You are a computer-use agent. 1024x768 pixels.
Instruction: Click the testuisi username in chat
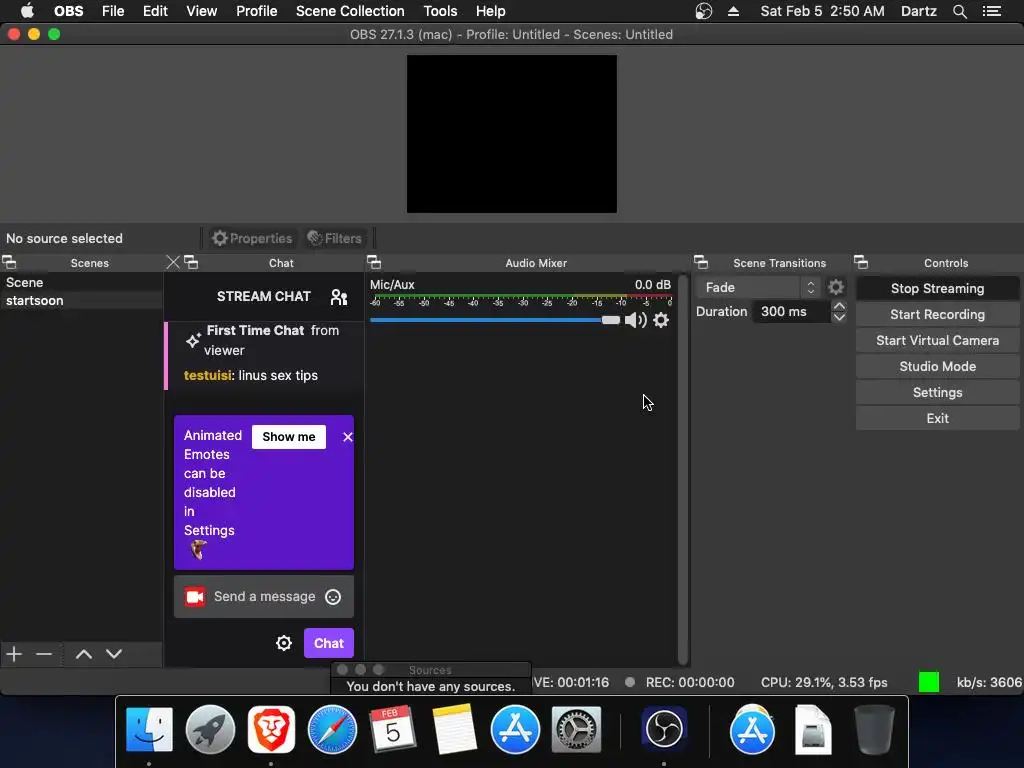(x=208, y=376)
